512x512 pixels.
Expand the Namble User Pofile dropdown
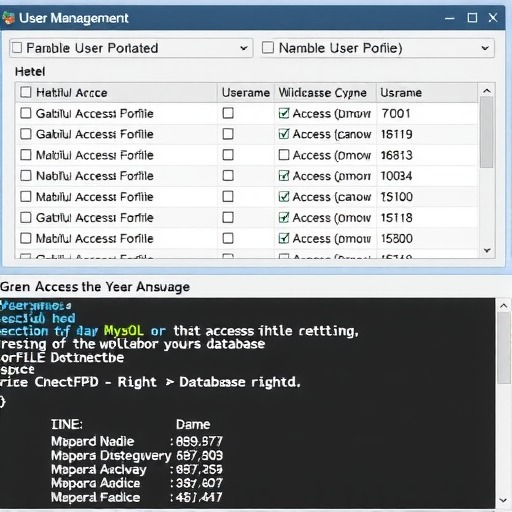click(485, 48)
